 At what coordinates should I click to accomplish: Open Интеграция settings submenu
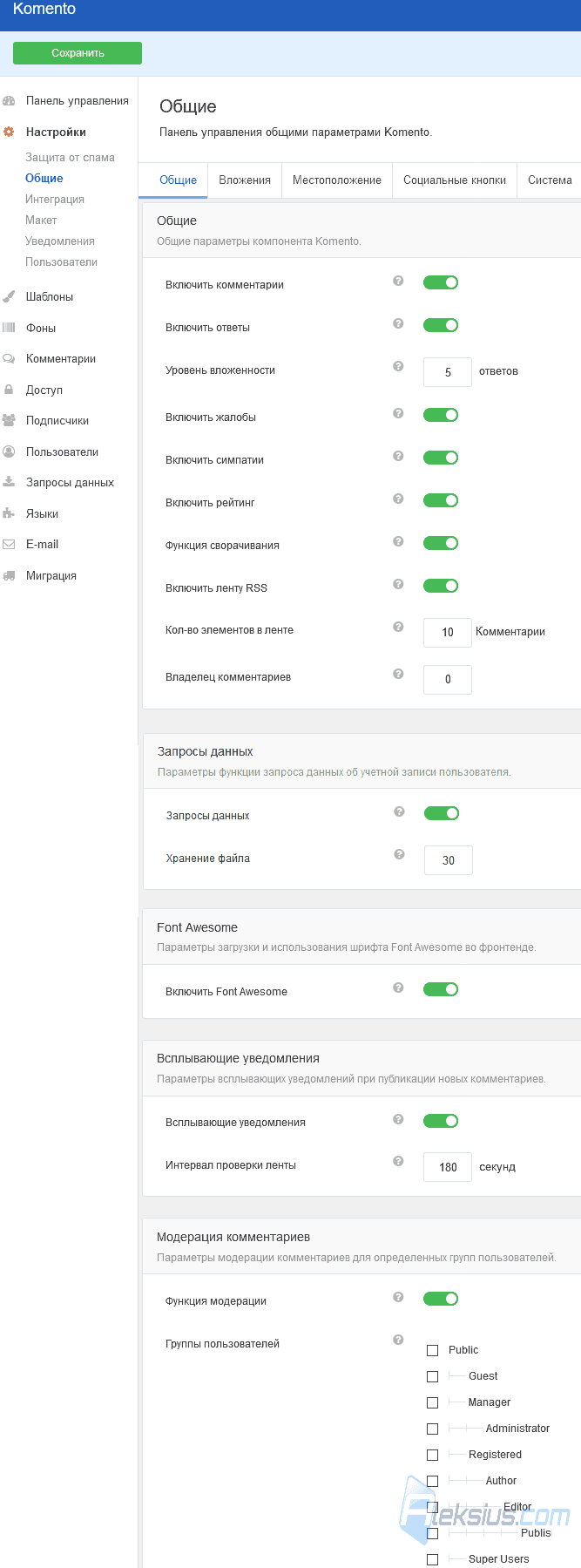click(55, 200)
